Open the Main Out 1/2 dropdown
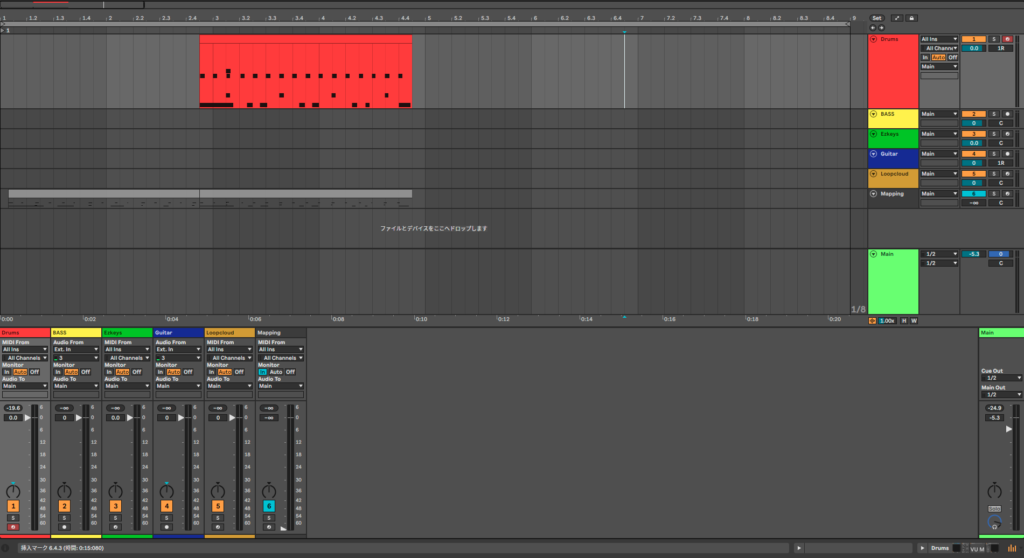 point(1000,395)
